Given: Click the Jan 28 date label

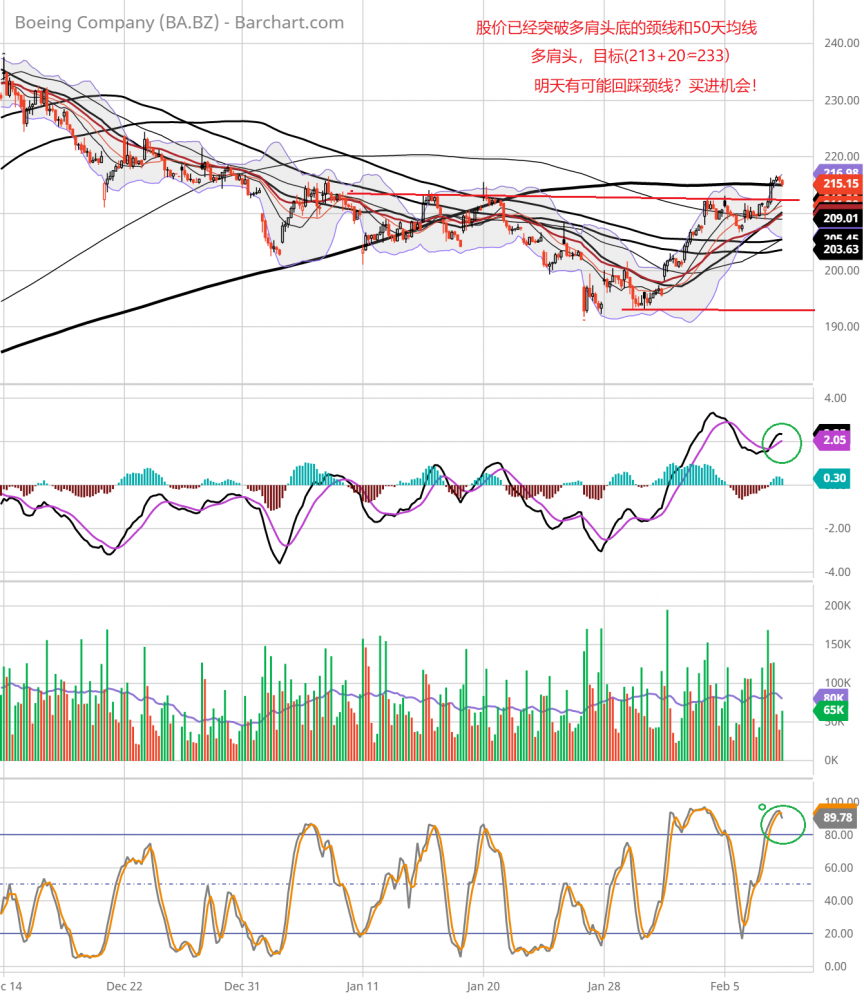Looking at the screenshot, I should (604, 984).
